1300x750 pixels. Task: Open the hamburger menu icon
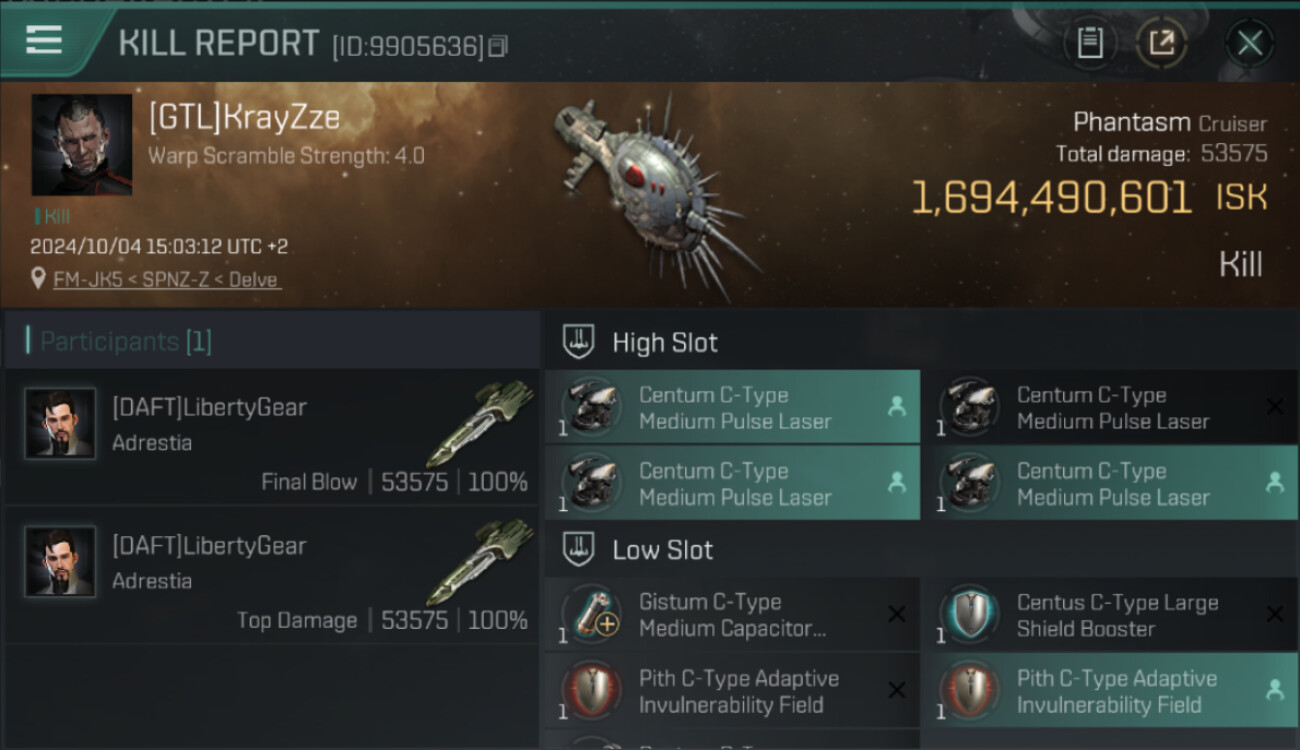click(44, 40)
